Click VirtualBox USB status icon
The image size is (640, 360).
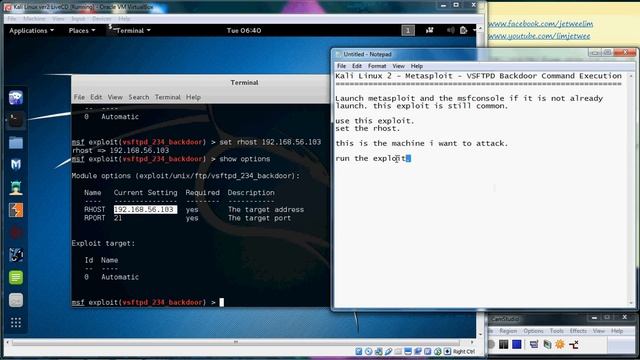click(388, 351)
